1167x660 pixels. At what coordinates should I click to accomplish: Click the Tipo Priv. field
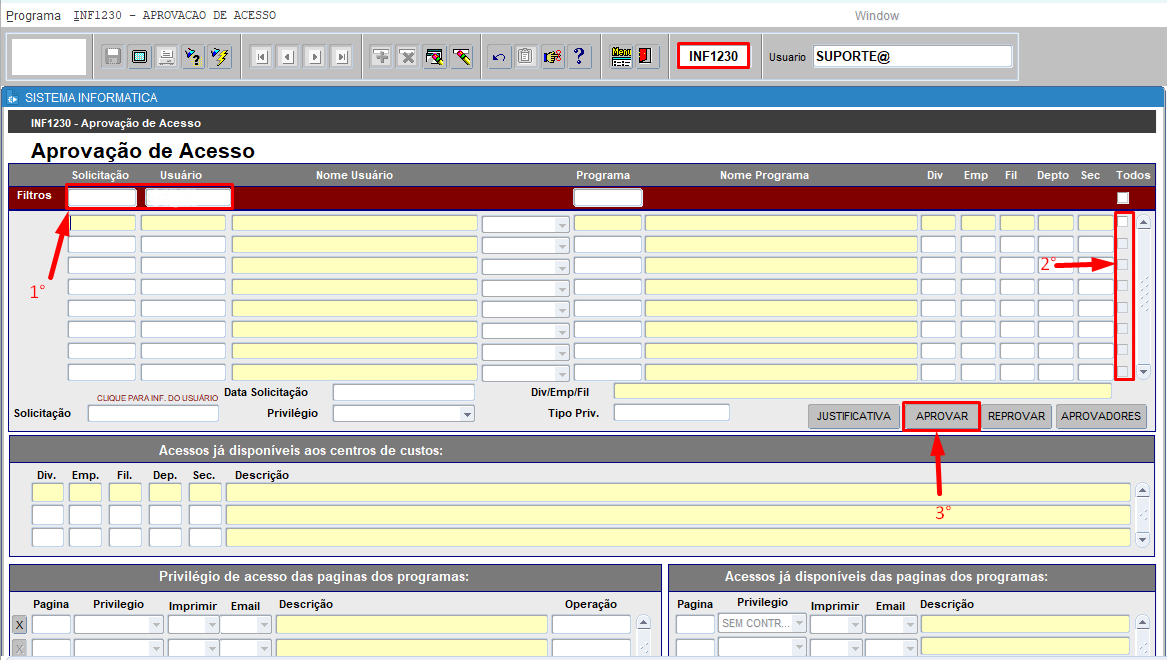(x=671, y=412)
